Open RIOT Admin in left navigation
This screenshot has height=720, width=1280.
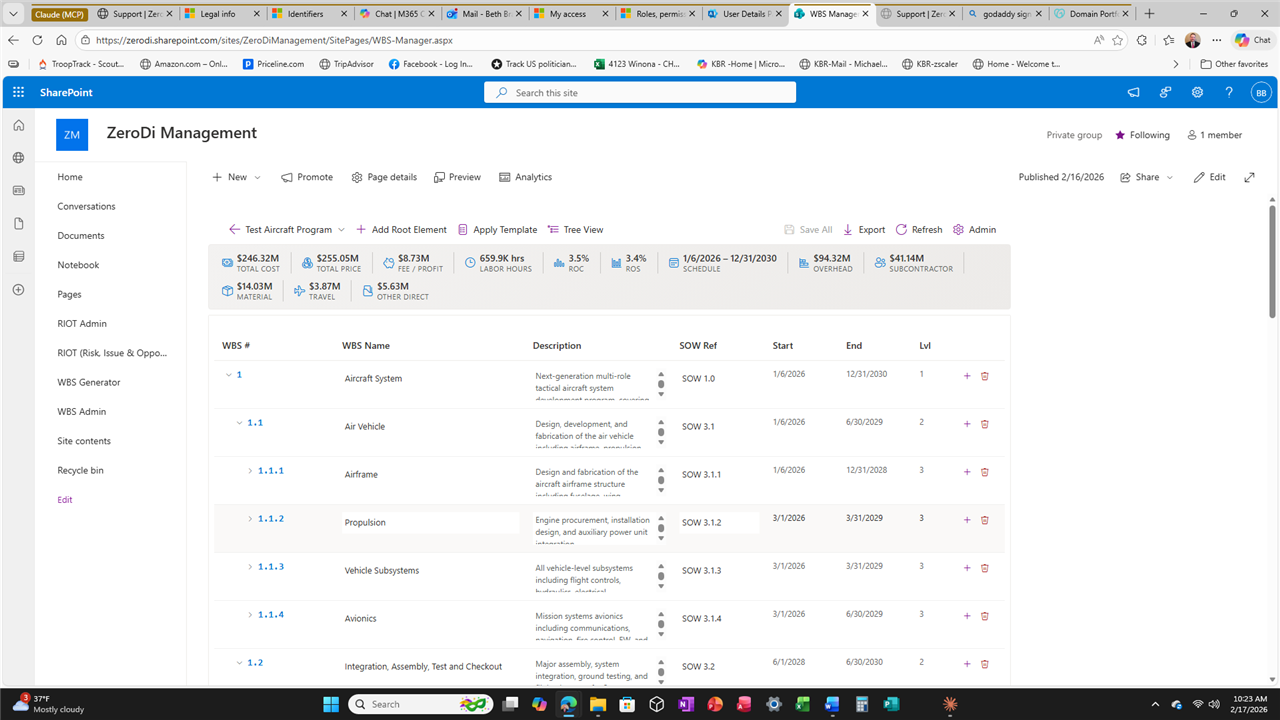click(82, 324)
